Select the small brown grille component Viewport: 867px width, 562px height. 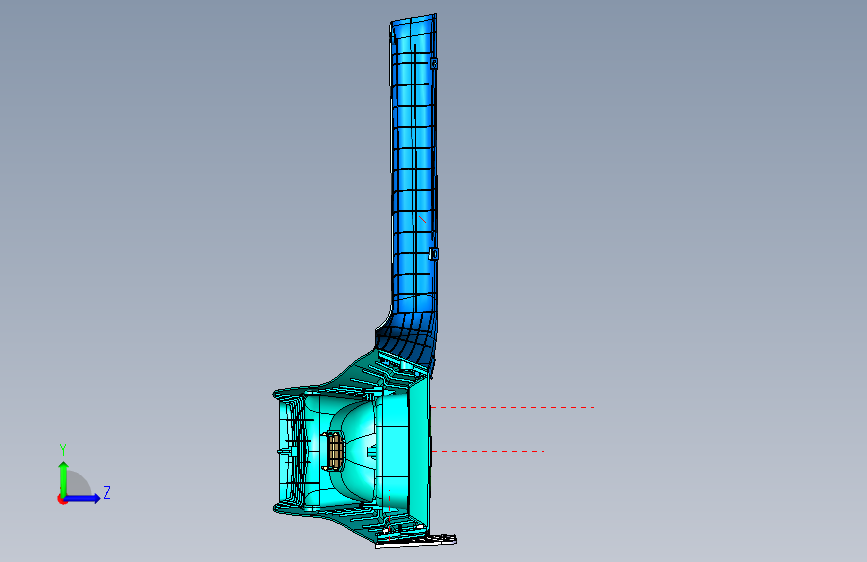tap(335, 449)
